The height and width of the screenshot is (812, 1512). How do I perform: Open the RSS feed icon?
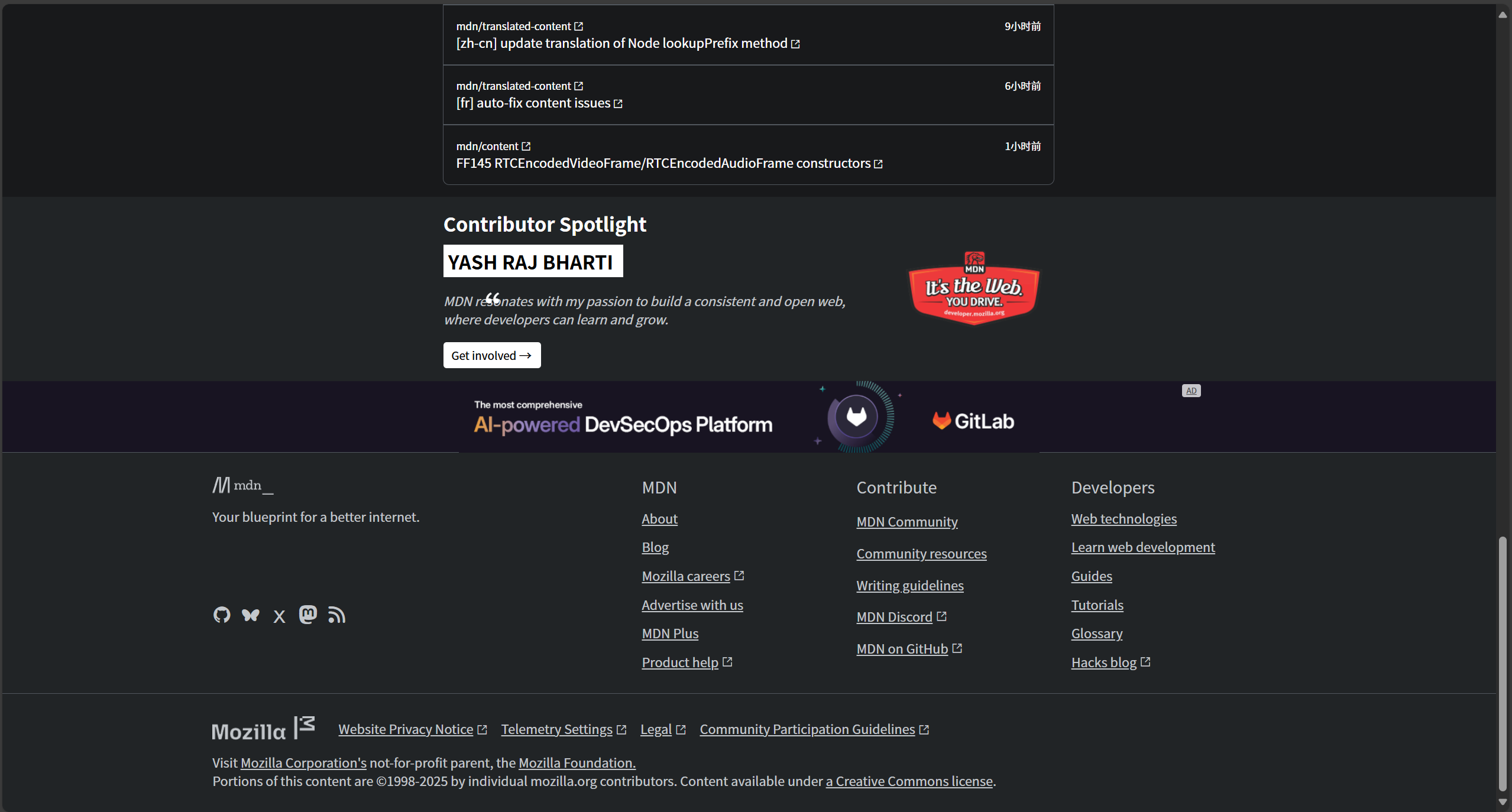pos(336,615)
